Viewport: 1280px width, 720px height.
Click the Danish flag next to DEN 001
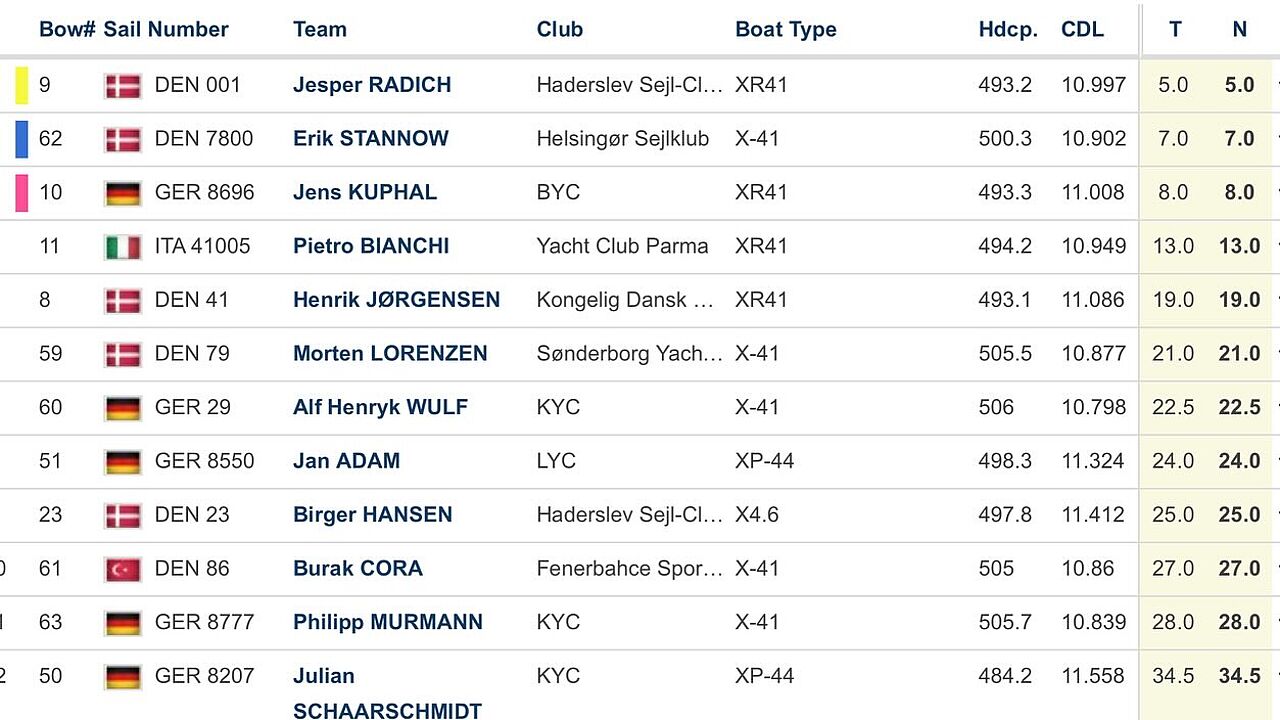click(123, 86)
